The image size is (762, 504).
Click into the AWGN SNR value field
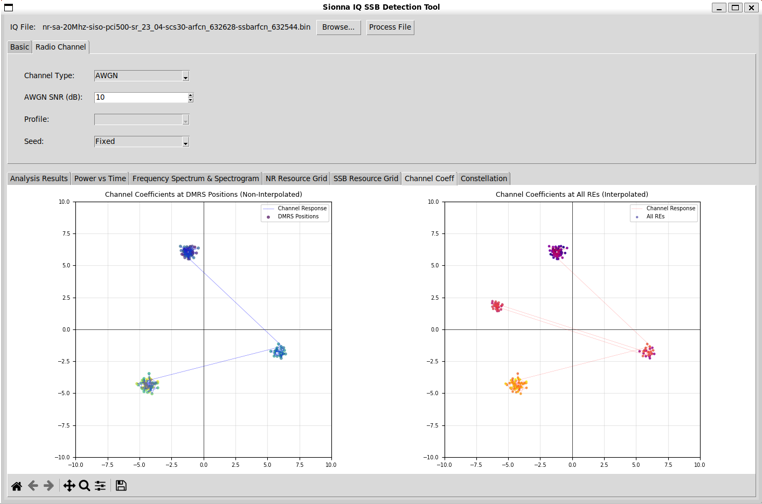(x=140, y=98)
